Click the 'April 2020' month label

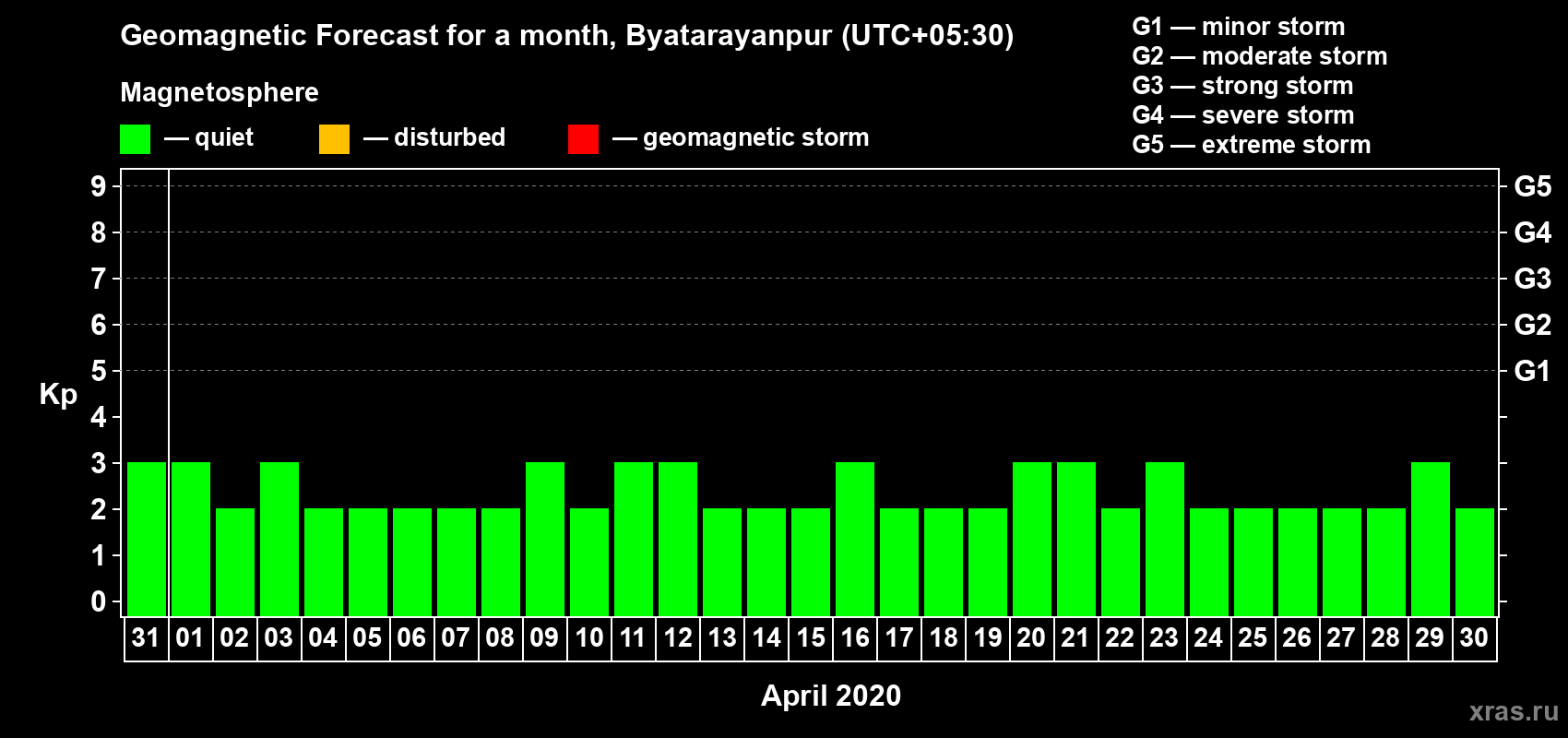[x=831, y=696]
